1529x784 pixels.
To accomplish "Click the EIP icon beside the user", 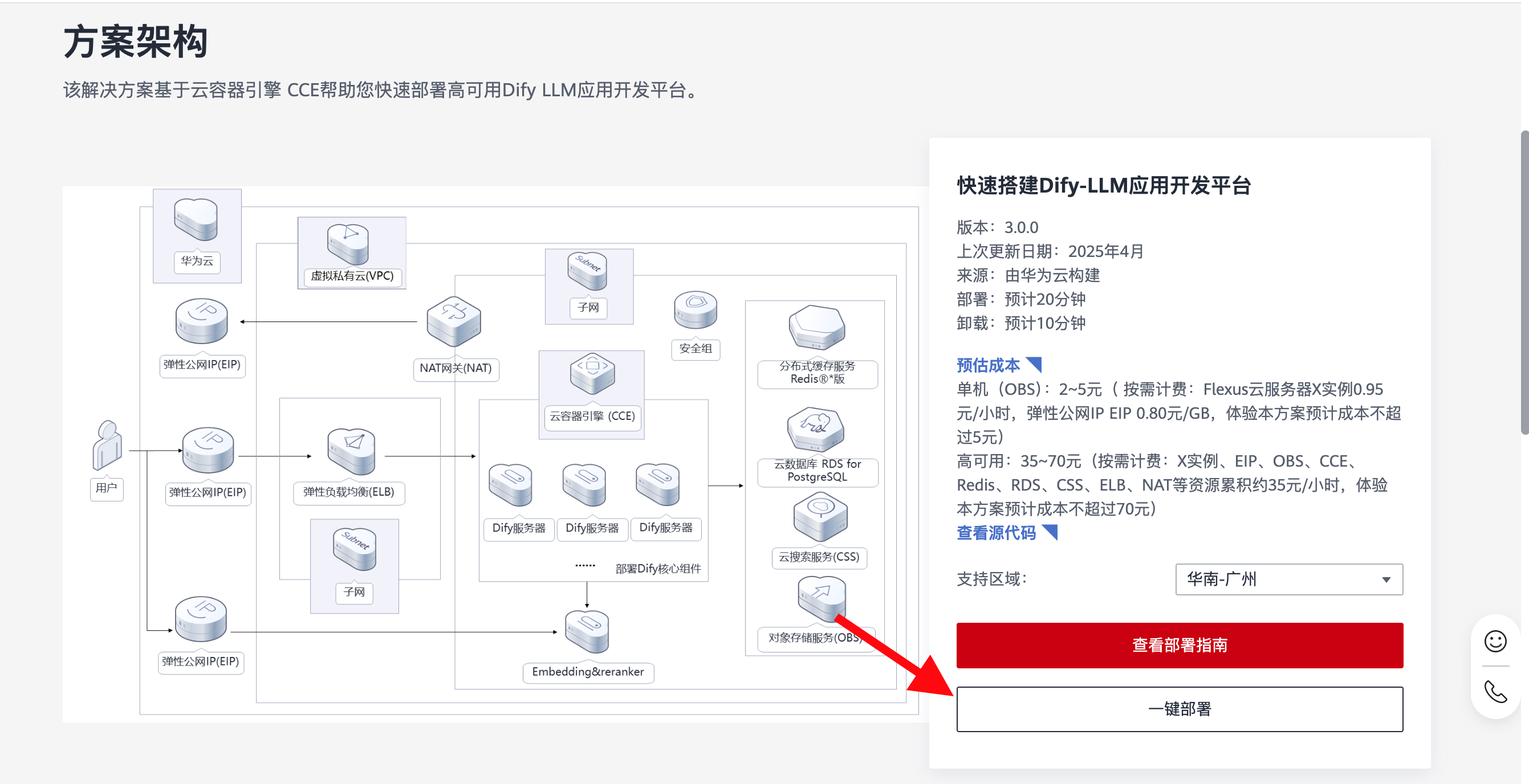I will pos(208,451).
